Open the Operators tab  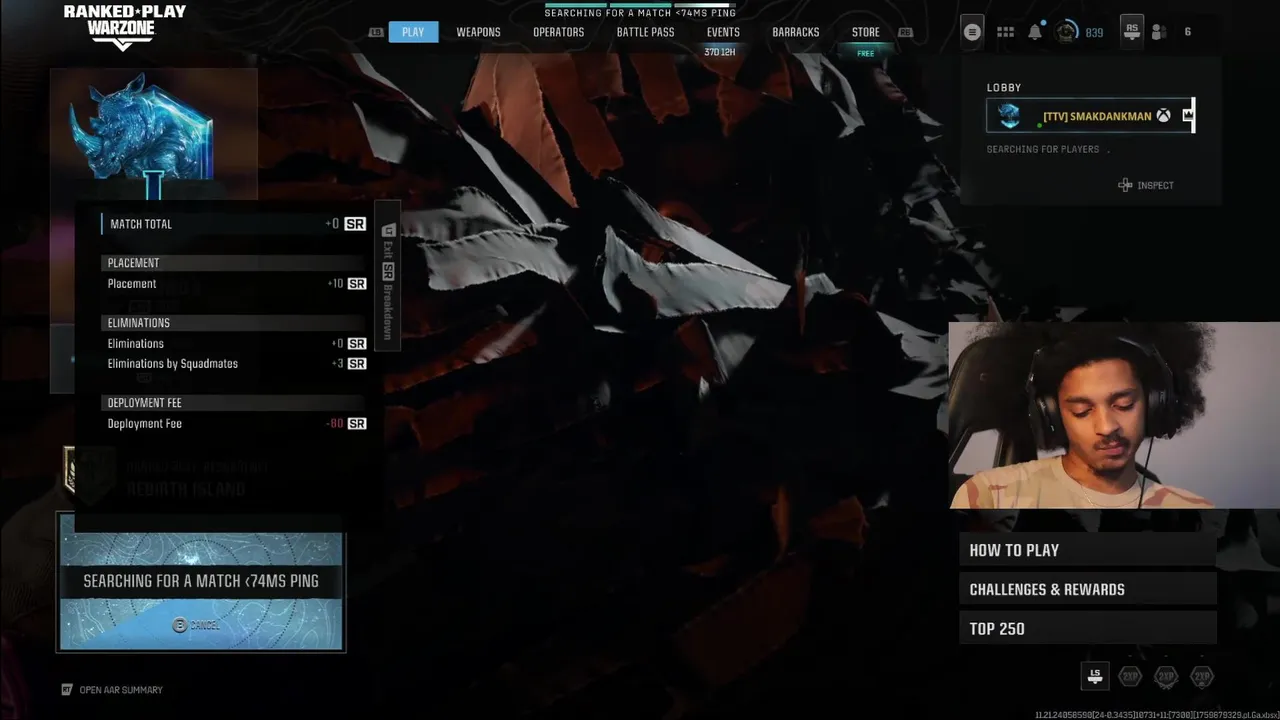coord(558,32)
